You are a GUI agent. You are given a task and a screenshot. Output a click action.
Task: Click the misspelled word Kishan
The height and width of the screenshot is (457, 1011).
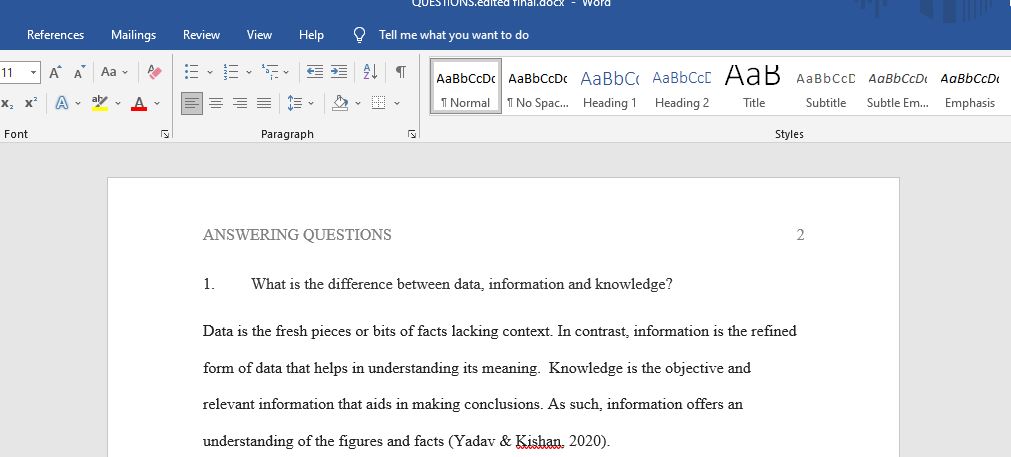pyautogui.click(x=538, y=442)
